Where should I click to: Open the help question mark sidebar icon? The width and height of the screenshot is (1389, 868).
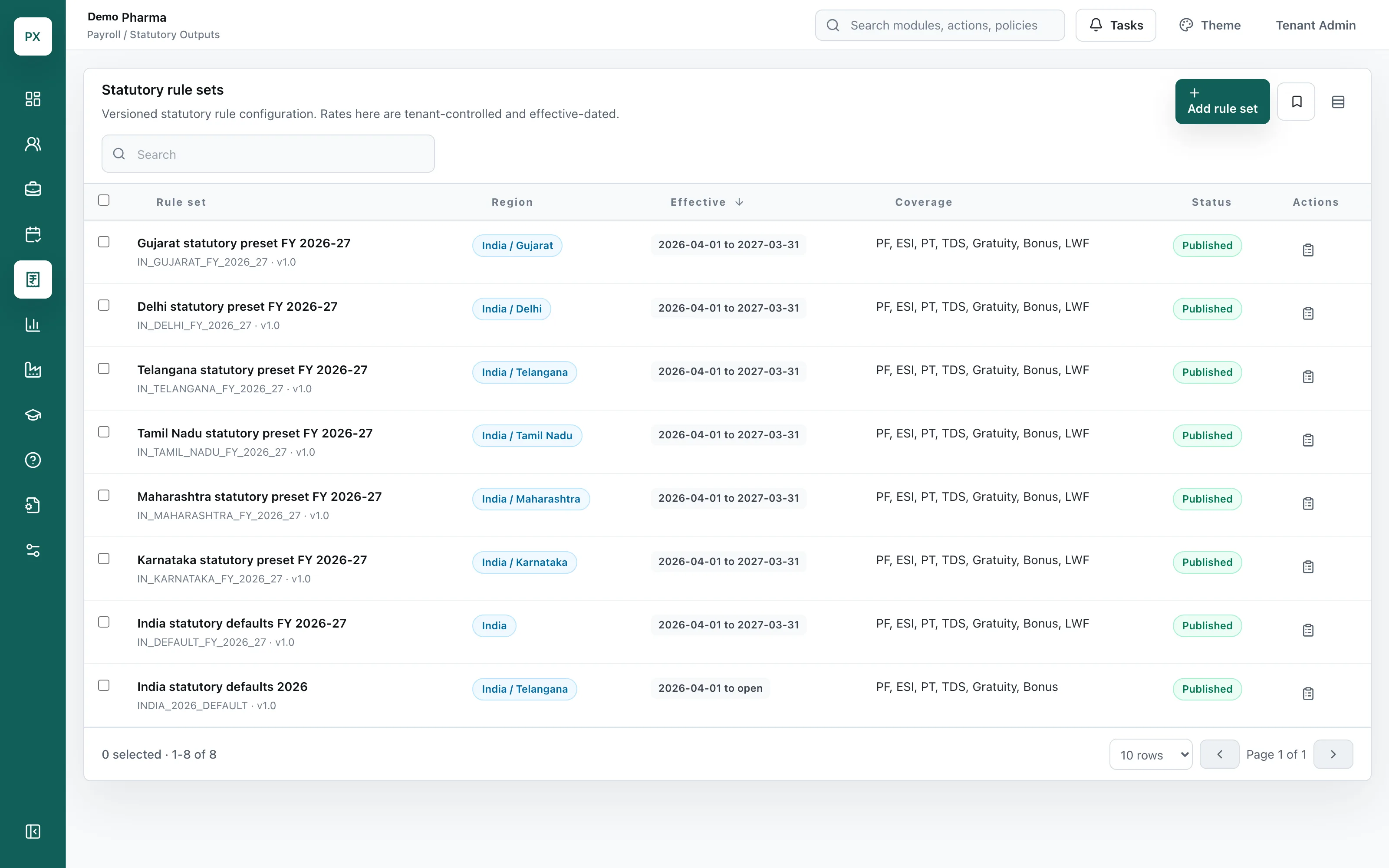[33, 460]
